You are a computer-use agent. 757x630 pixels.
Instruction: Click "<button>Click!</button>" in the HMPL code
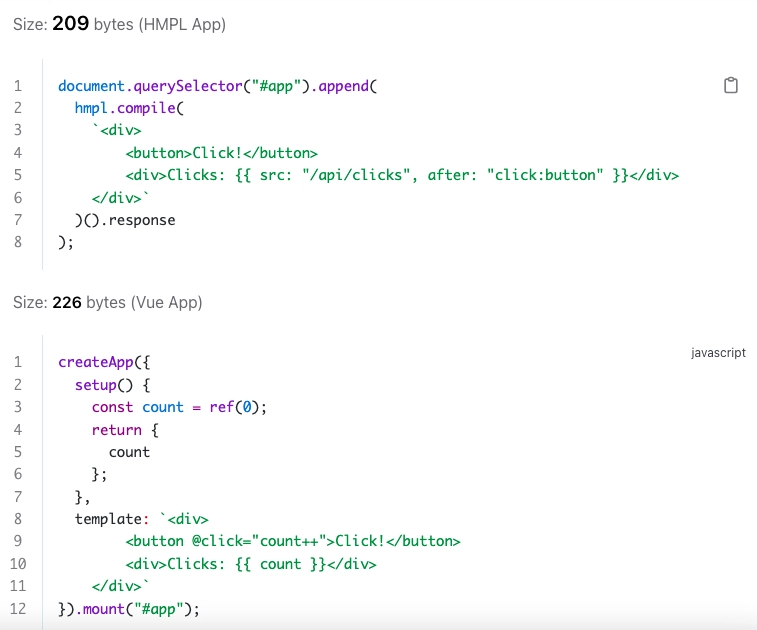222,153
